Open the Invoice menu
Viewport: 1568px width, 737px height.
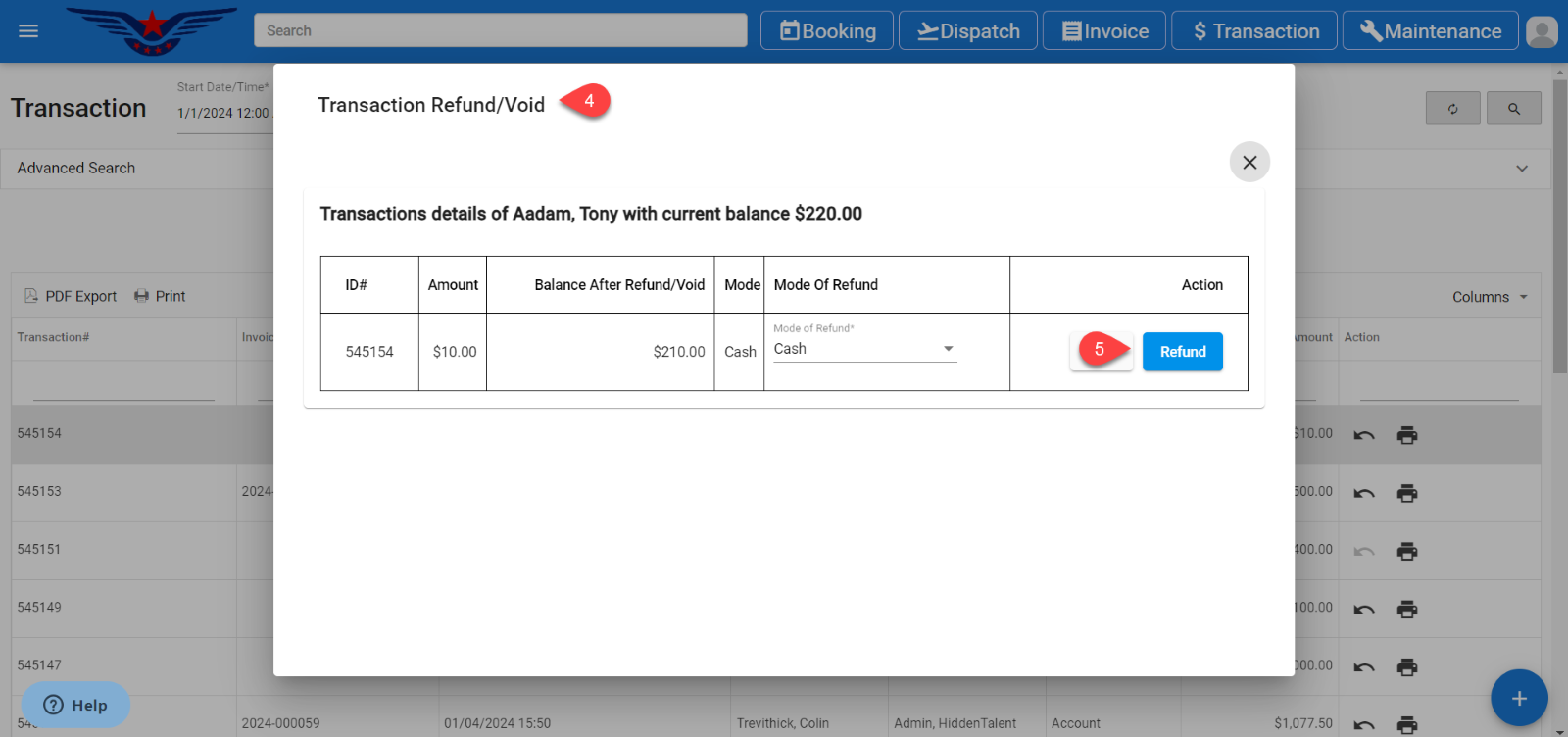click(x=1104, y=31)
